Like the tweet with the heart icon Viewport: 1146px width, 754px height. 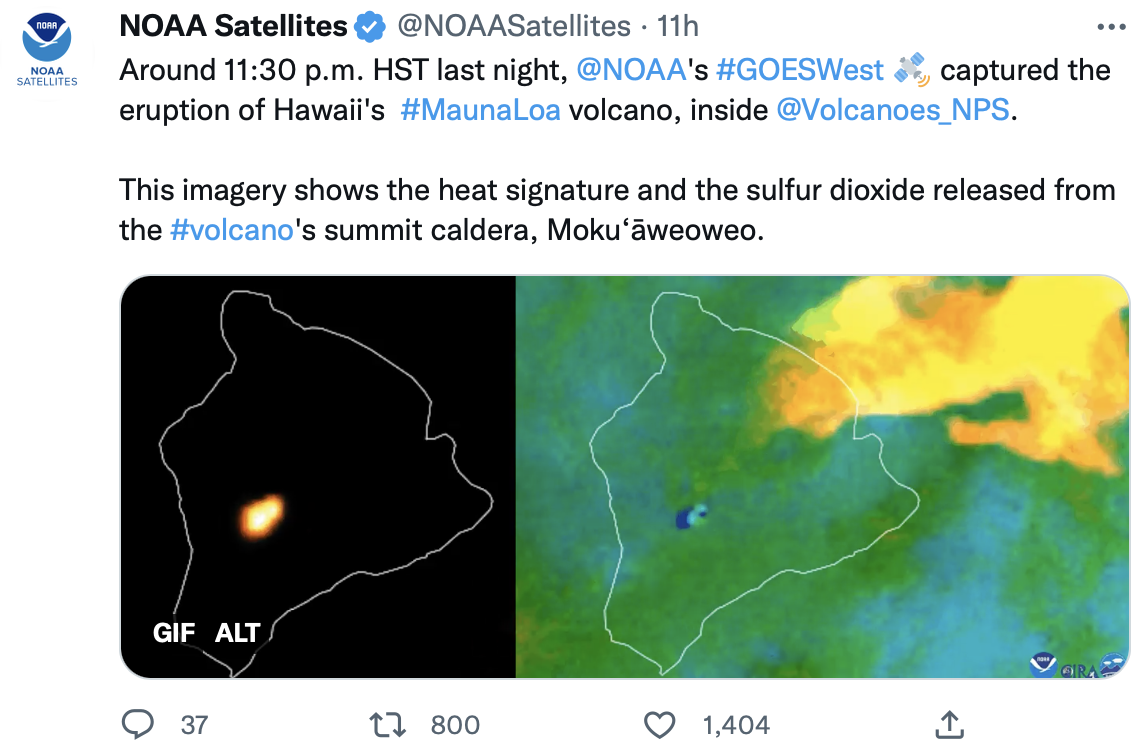(x=659, y=725)
